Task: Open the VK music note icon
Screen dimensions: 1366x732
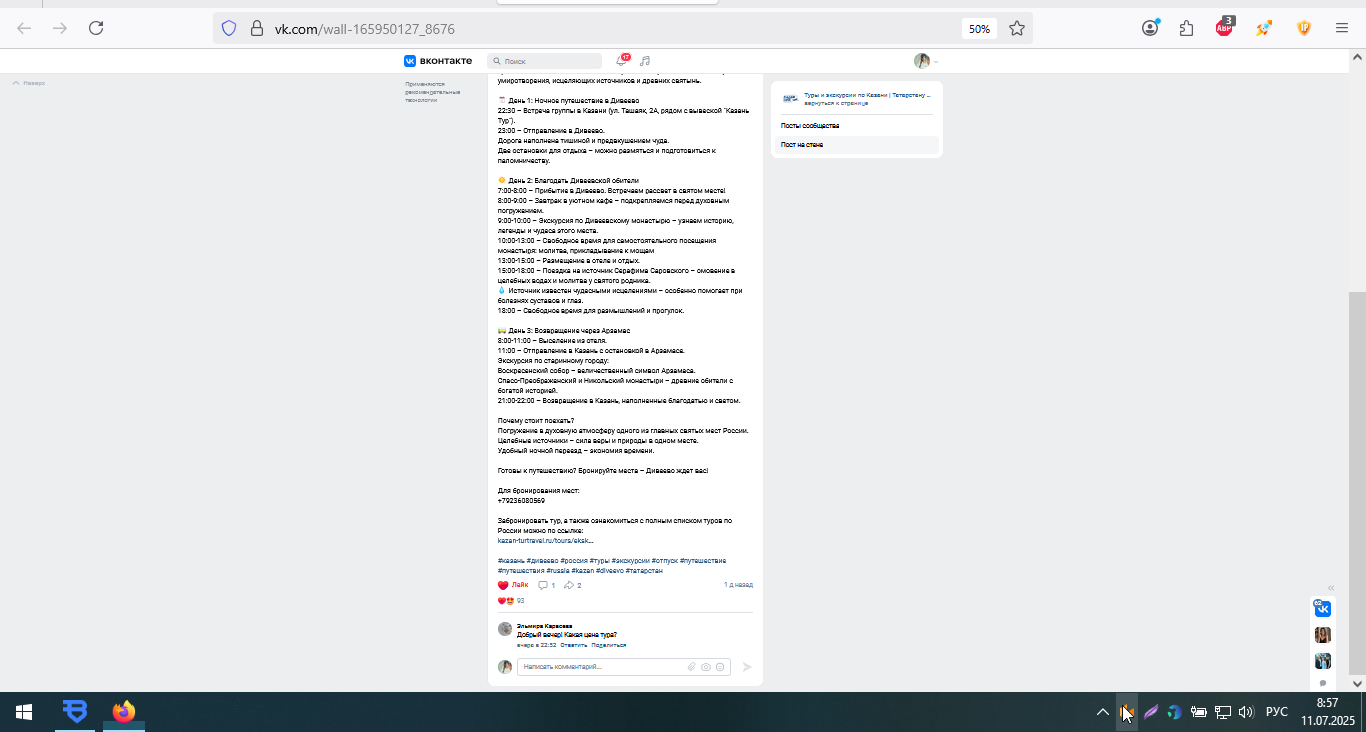Action: point(645,61)
